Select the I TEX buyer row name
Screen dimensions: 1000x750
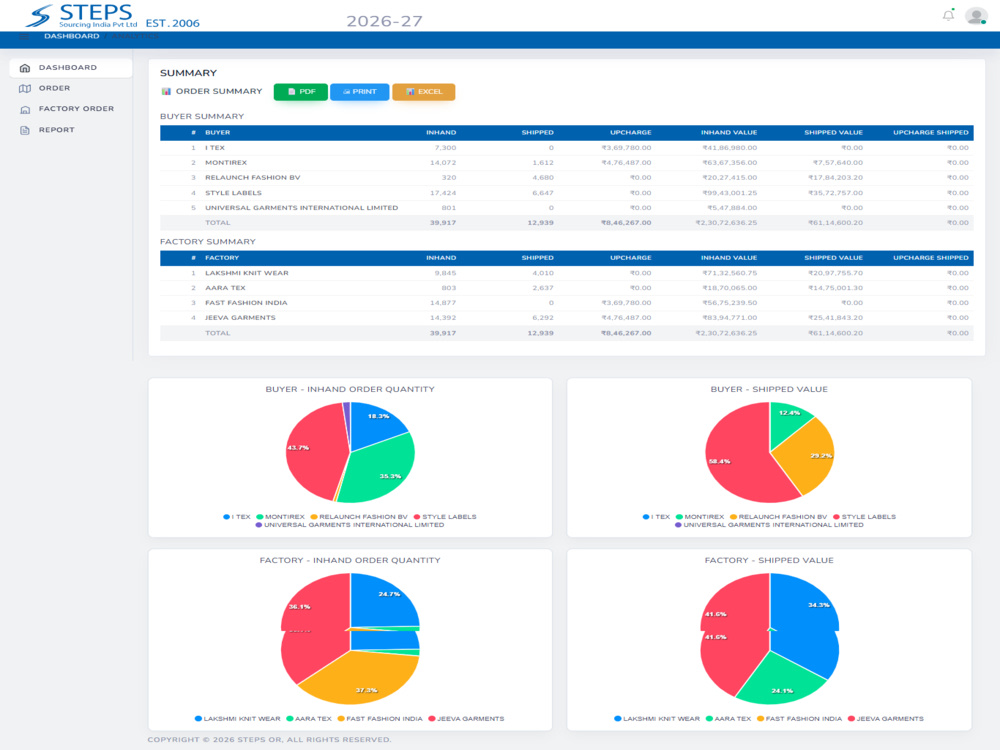click(215, 148)
